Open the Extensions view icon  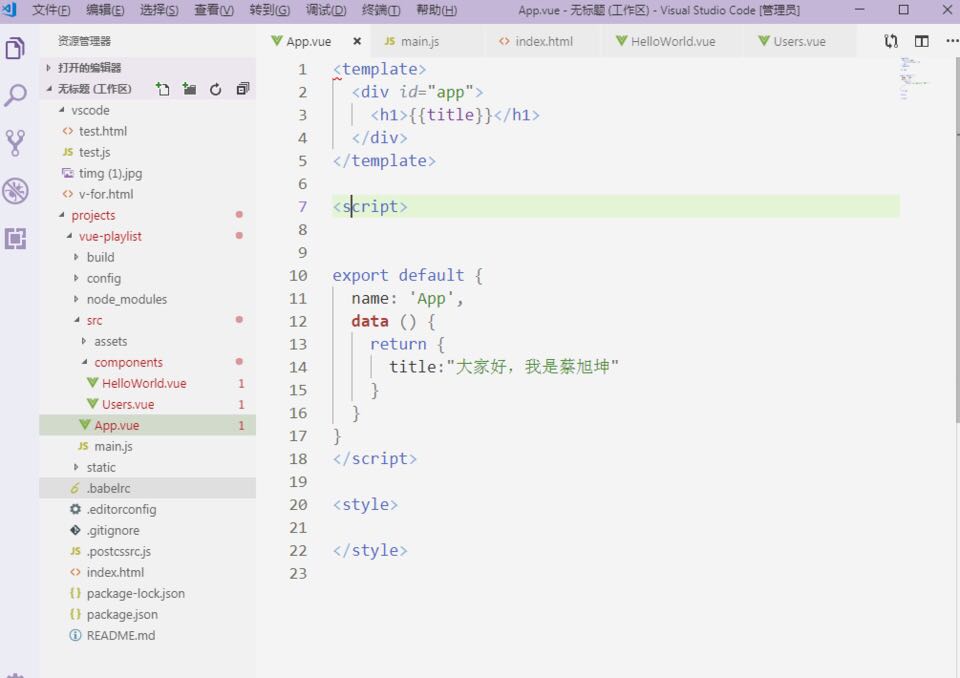(15, 238)
